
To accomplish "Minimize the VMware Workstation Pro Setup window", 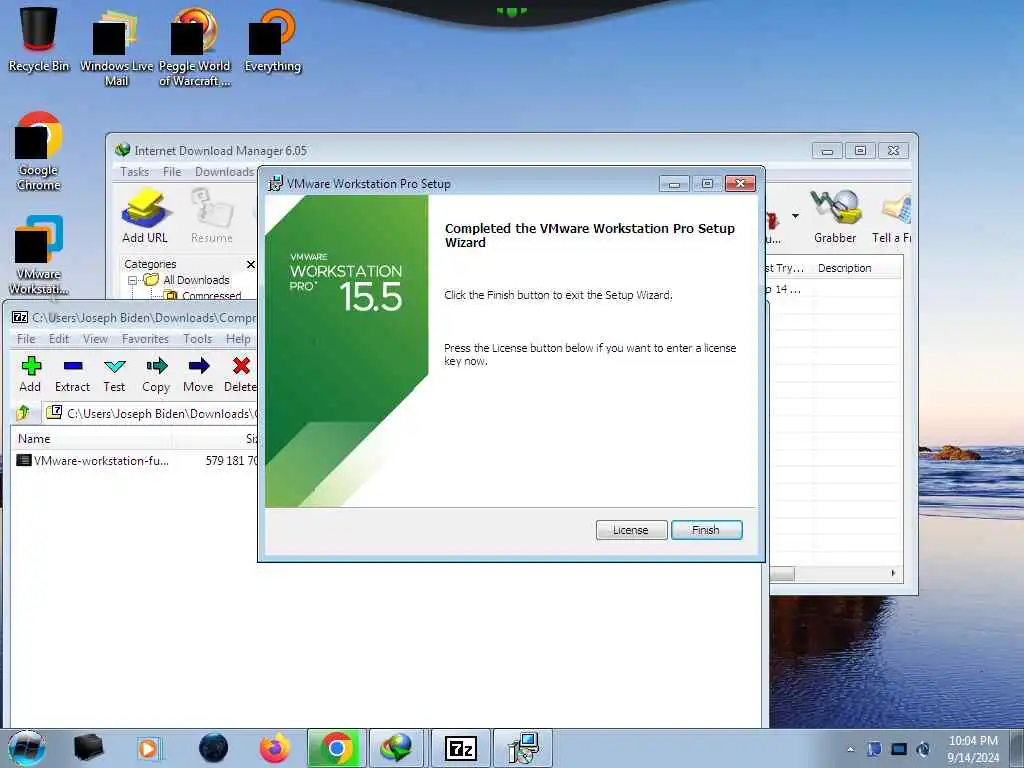I will pos(674,184).
